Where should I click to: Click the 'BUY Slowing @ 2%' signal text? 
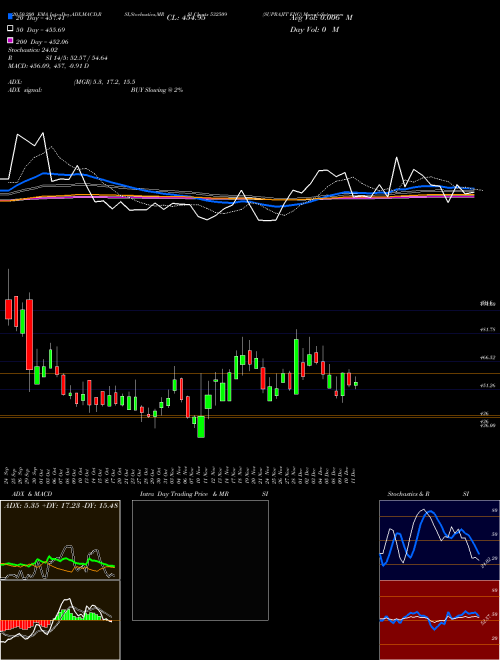pos(157,90)
